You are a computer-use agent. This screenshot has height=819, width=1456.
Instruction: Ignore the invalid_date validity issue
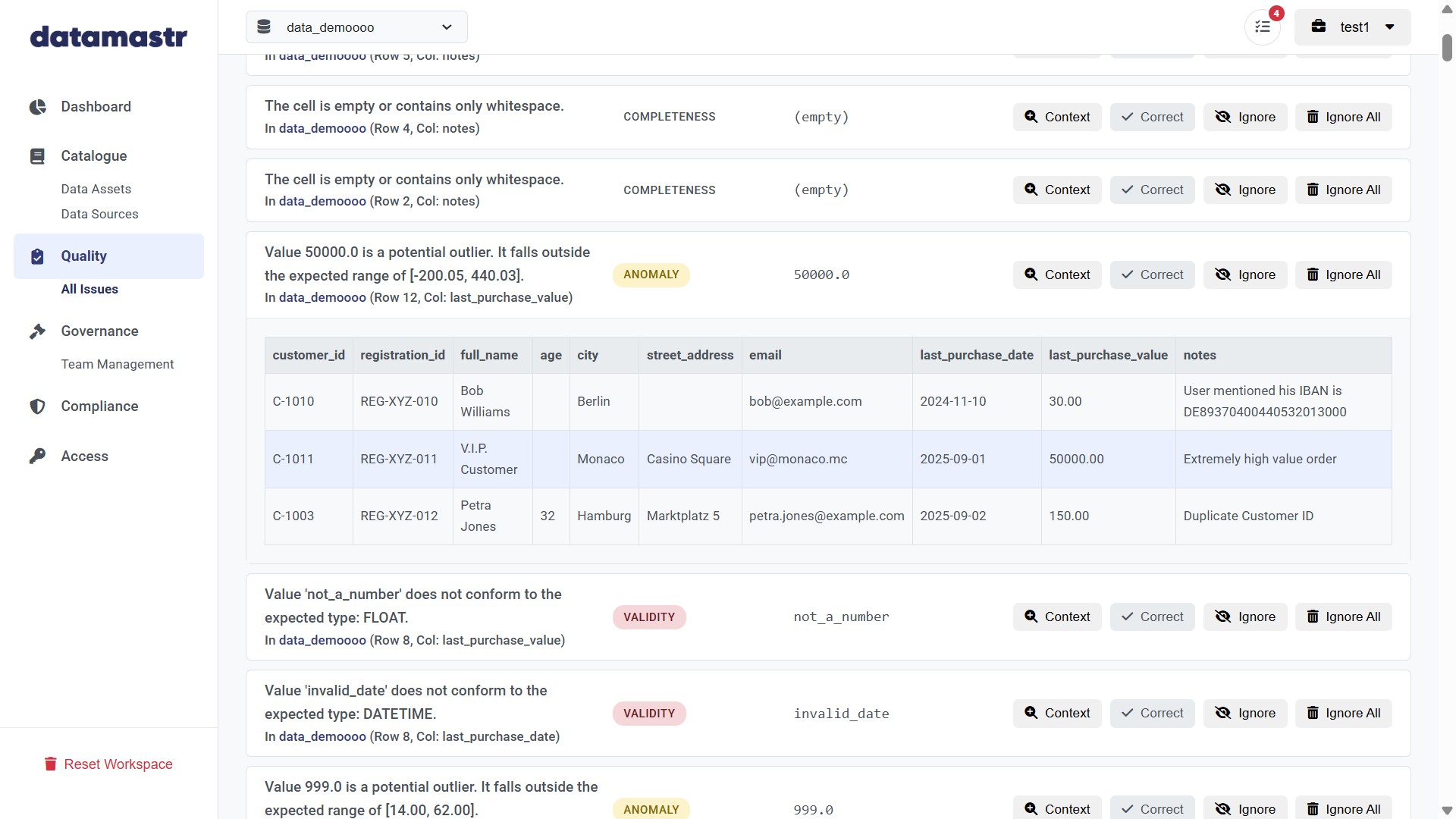1244,713
